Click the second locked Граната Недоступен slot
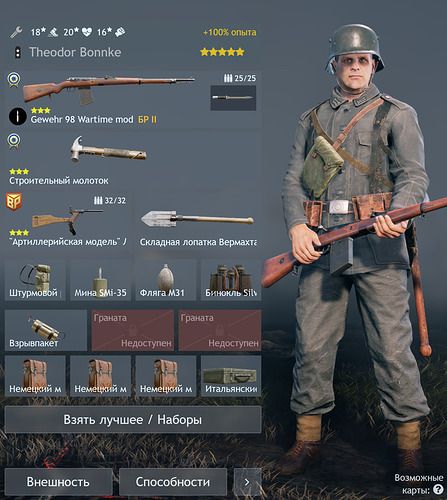The height and width of the screenshot is (500, 447). coord(220,330)
